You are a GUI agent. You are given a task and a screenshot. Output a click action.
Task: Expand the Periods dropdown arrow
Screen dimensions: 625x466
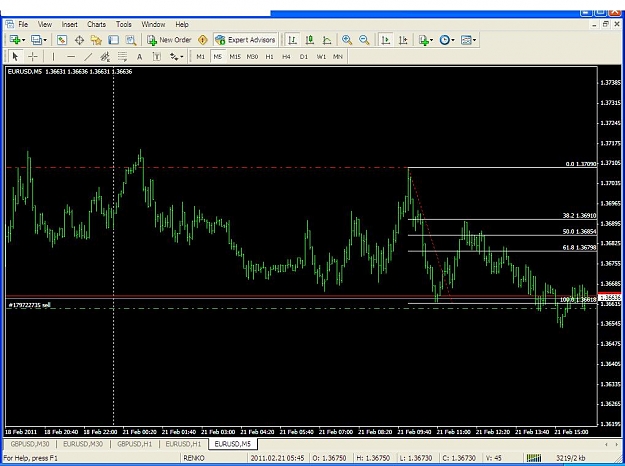(x=453, y=40)
